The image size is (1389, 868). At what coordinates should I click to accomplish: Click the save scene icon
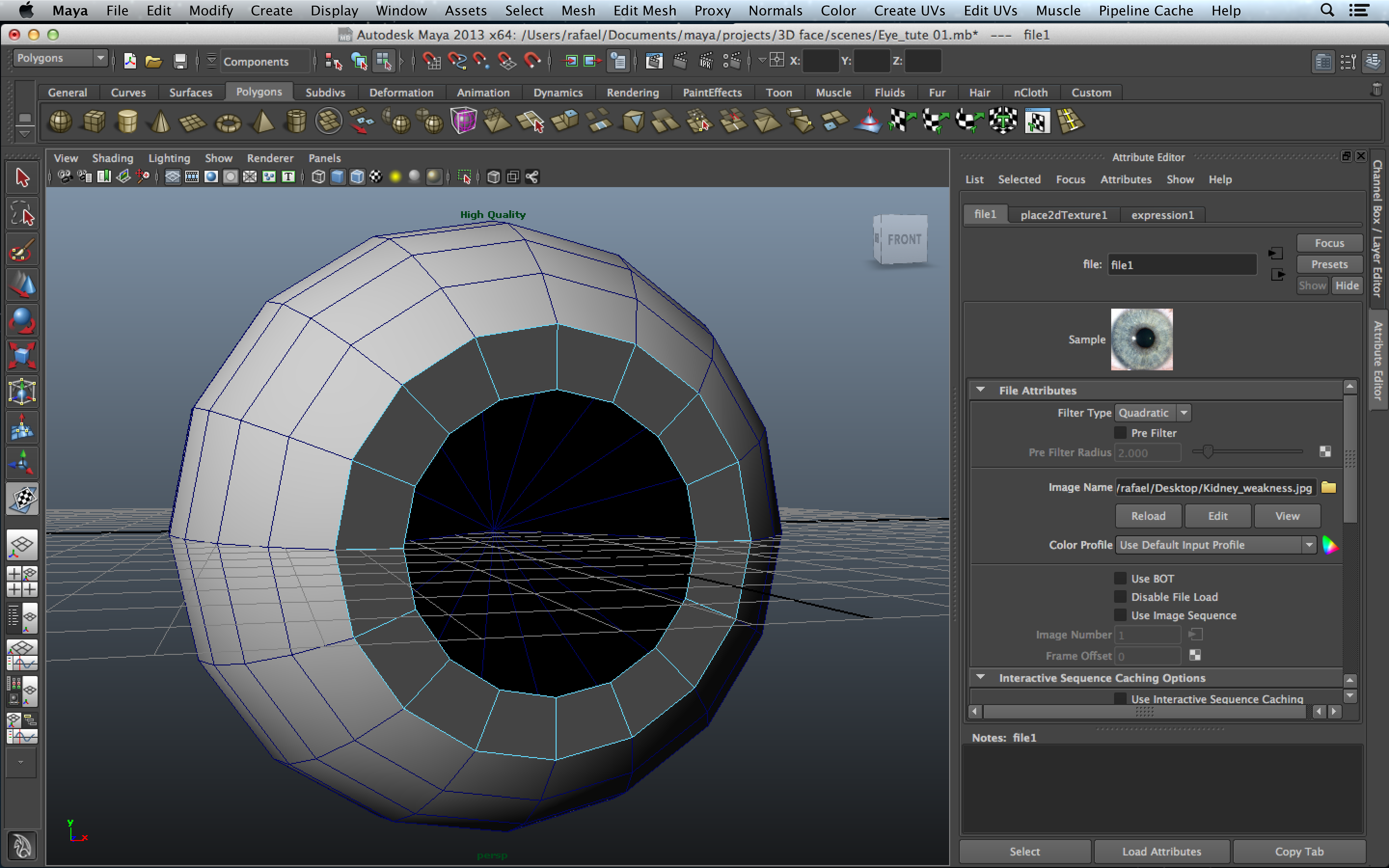(180, 61)
